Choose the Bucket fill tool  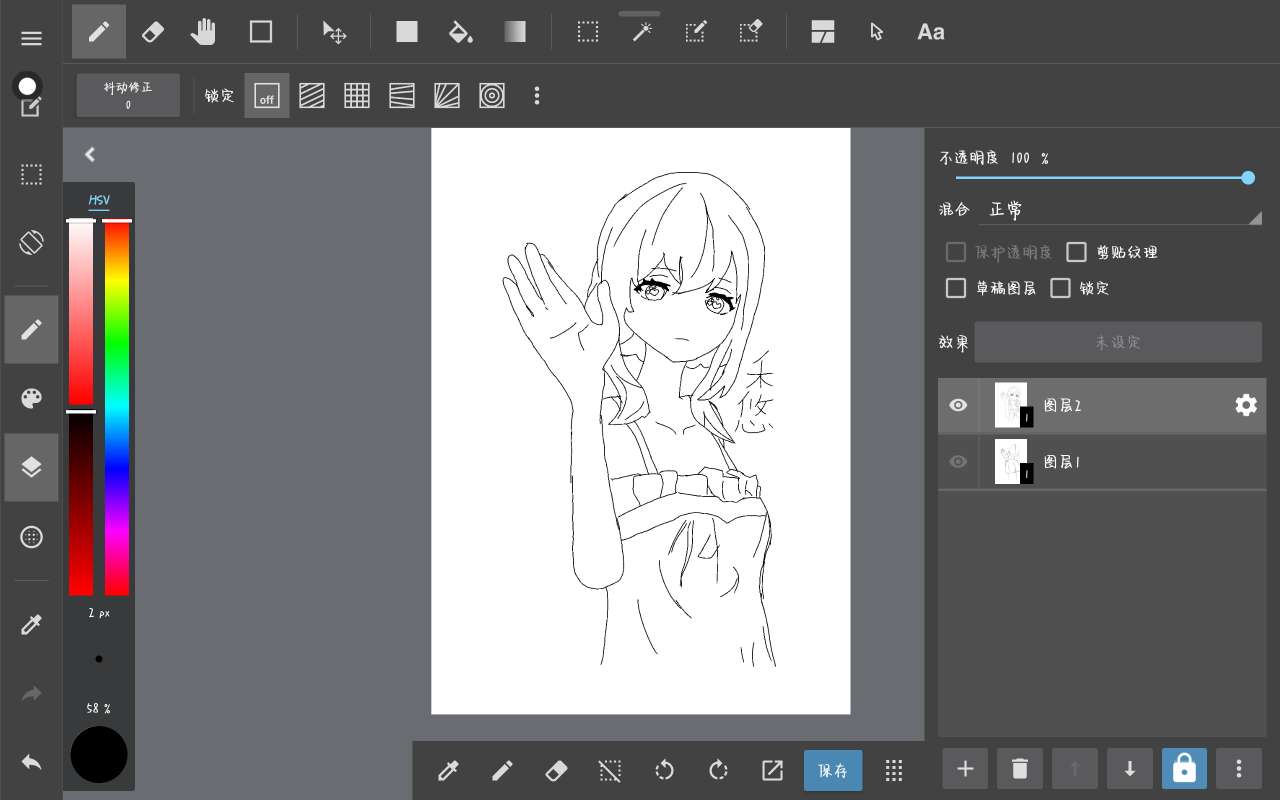pyautogui.click(x=460, y=32)
